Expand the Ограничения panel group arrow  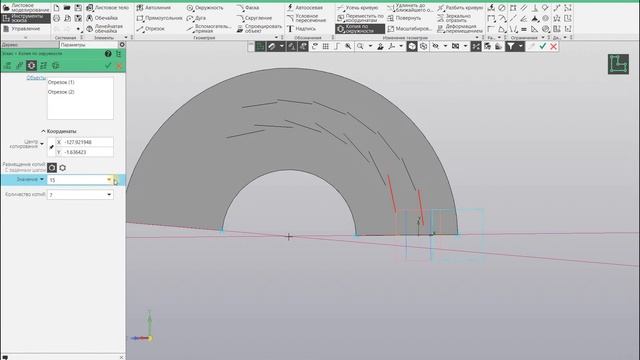click(x=543, y=38)
